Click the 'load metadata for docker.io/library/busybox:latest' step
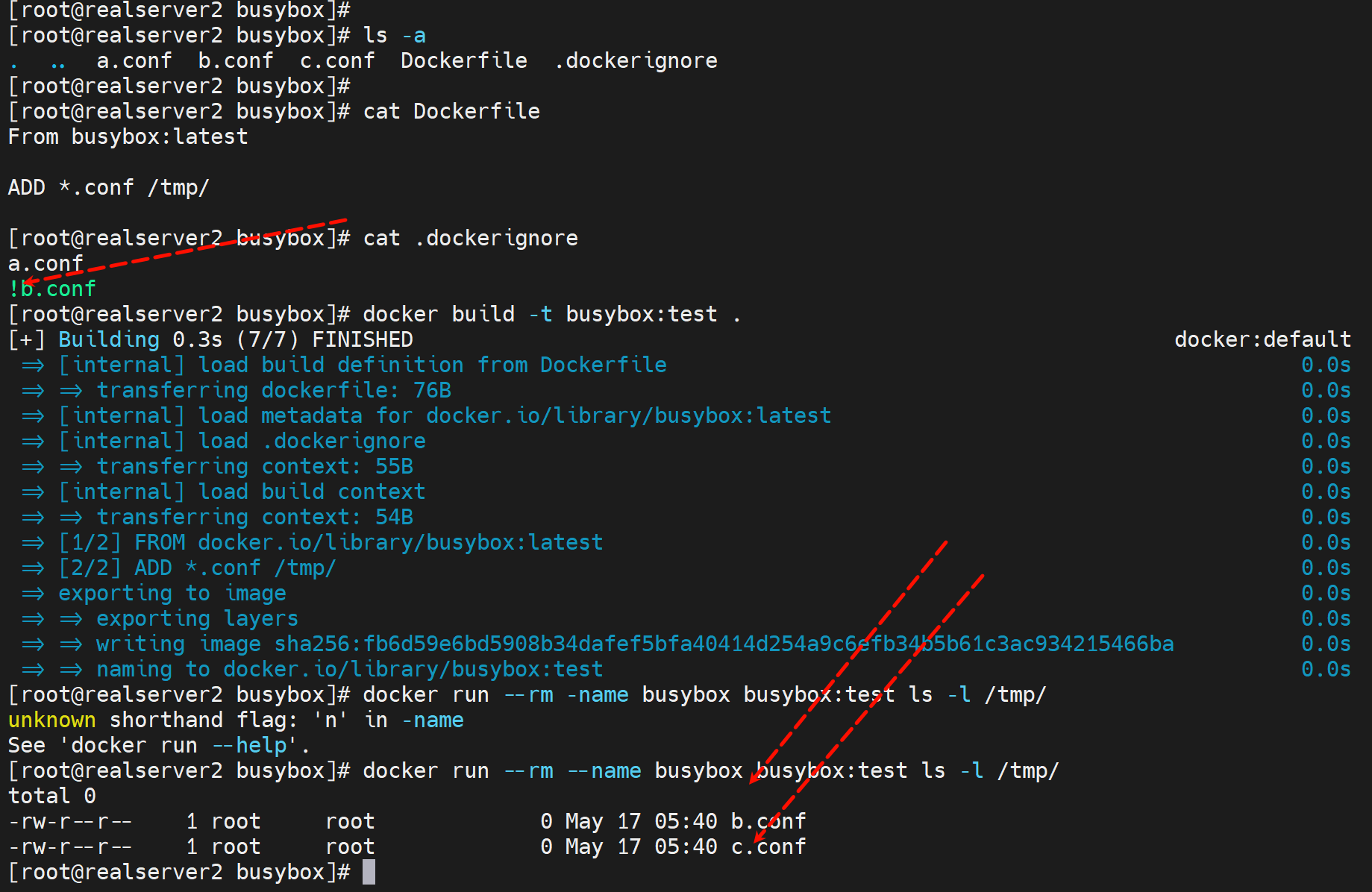 515,415
